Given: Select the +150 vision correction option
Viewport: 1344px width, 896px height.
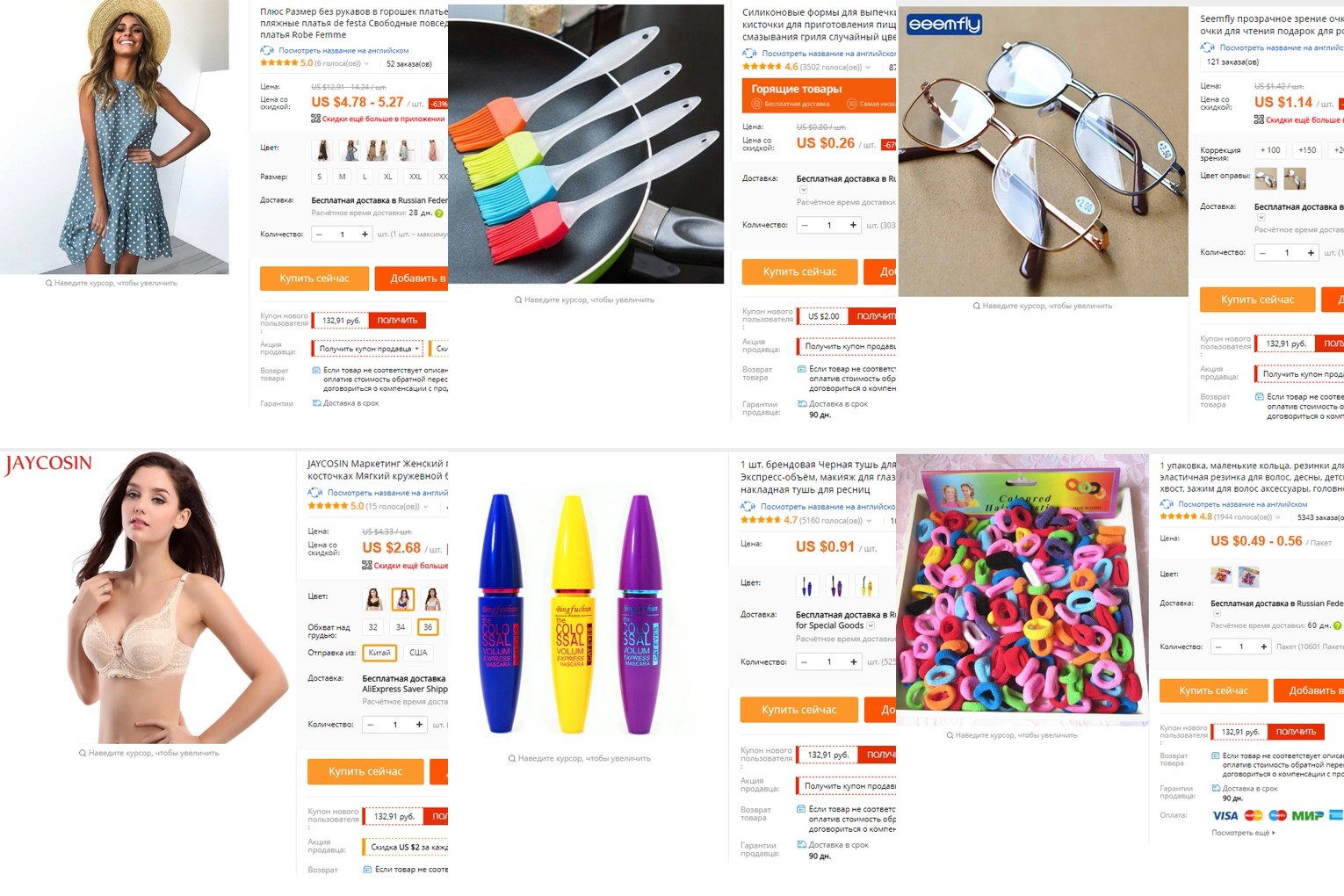Looking at the screenshot, I should 1307,150.
